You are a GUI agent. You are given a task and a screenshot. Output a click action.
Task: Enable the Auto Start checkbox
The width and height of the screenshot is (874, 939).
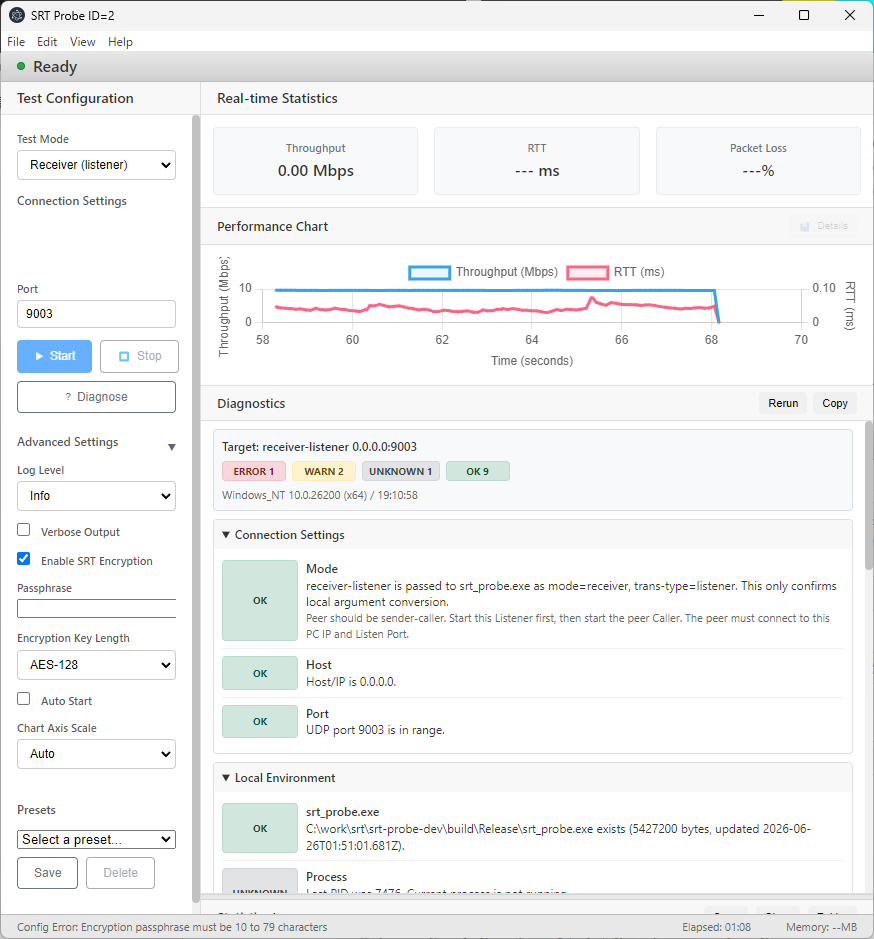coord(23,699)
